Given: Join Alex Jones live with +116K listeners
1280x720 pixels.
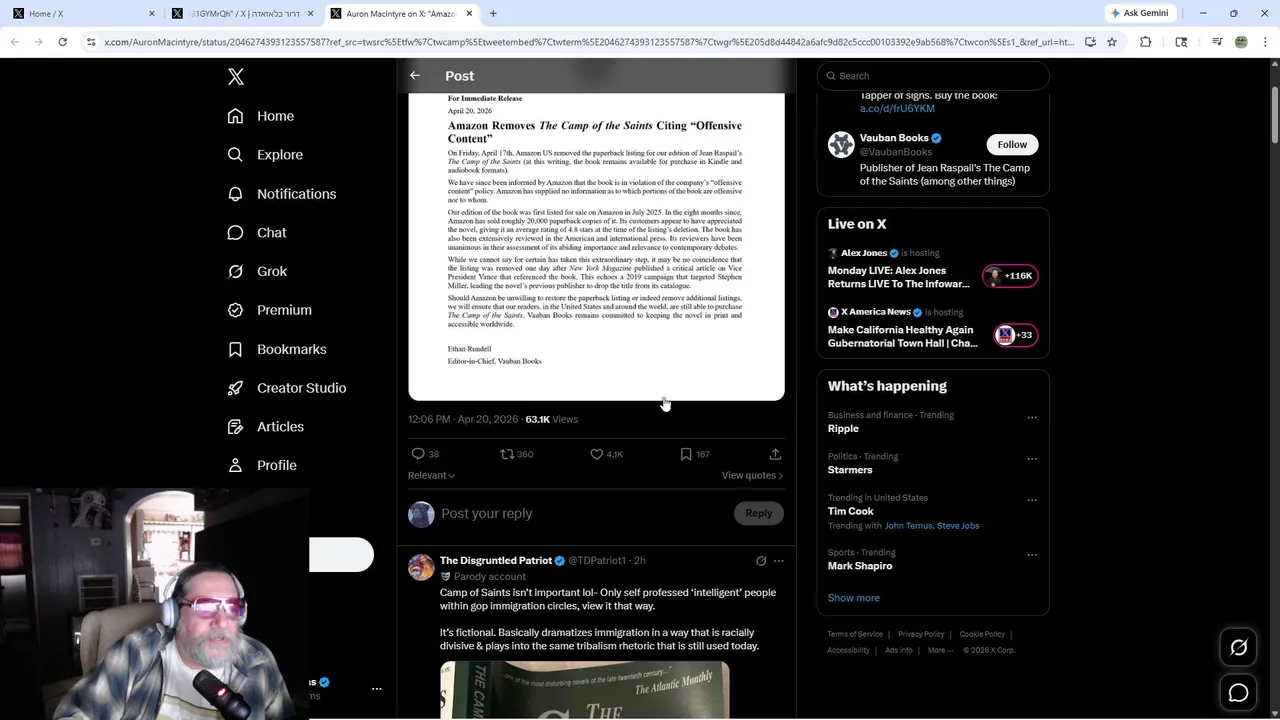Looking at the screenshot, I should pyautogui.click(x=1011, y=276).
